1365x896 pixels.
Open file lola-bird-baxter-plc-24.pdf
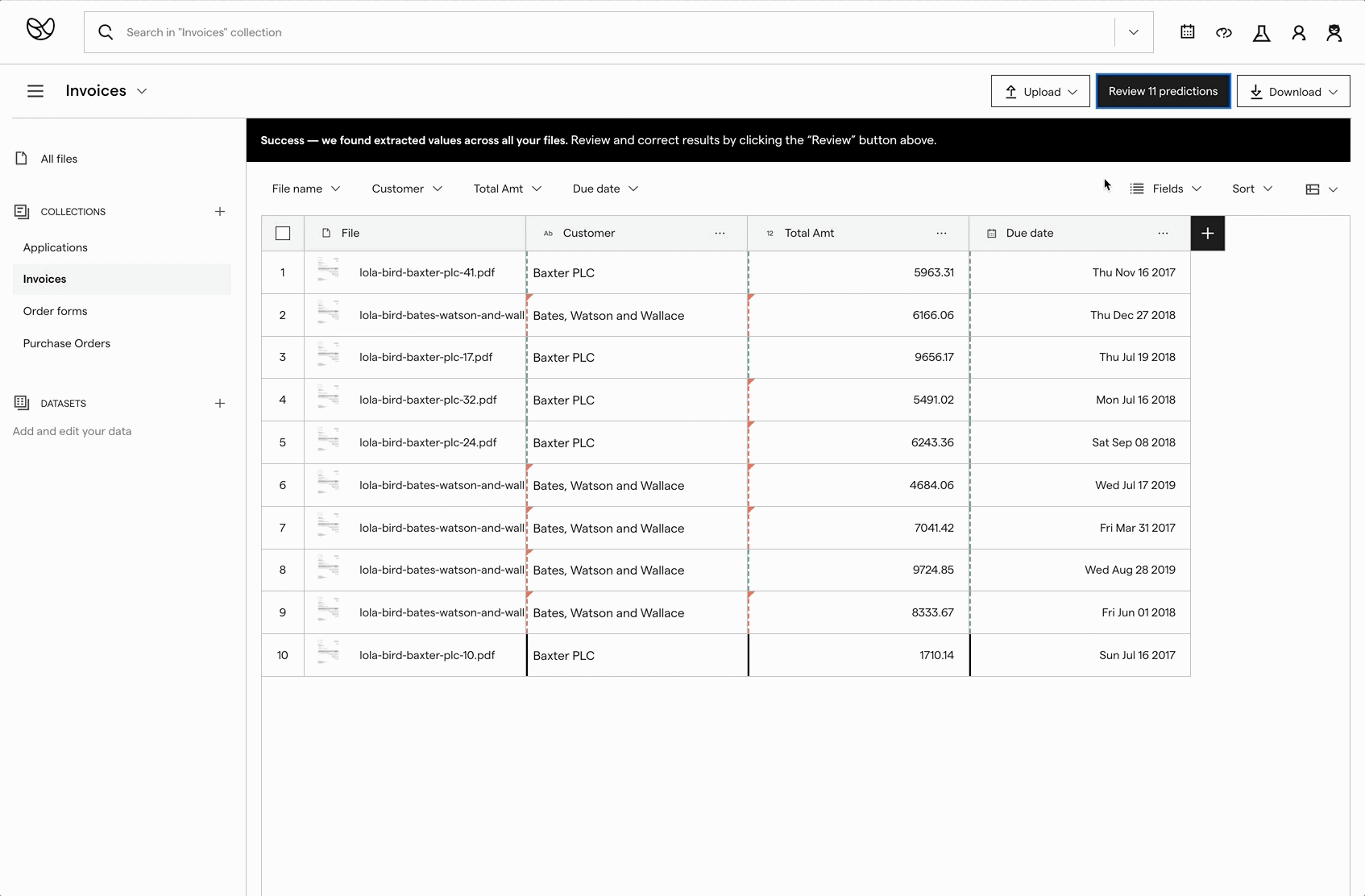tap(428, 442)
